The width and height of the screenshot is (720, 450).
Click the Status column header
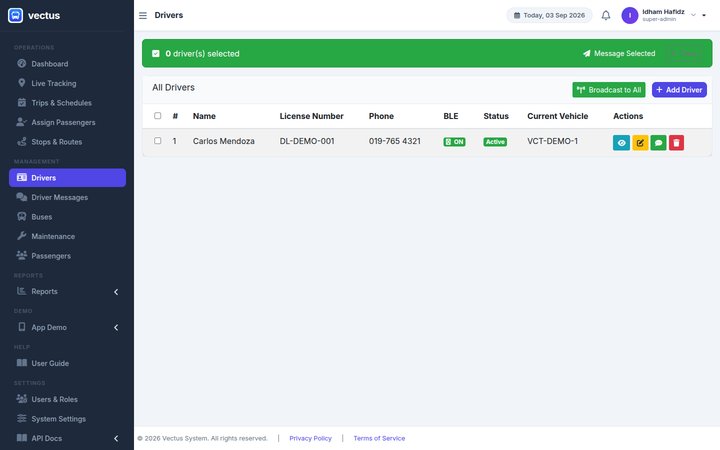[x=496, y=116]
